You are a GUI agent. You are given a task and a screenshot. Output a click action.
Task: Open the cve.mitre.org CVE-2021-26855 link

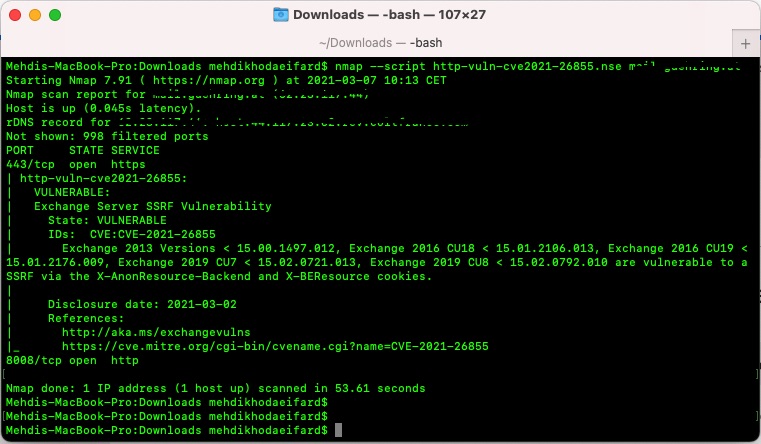tap(275, 346)
